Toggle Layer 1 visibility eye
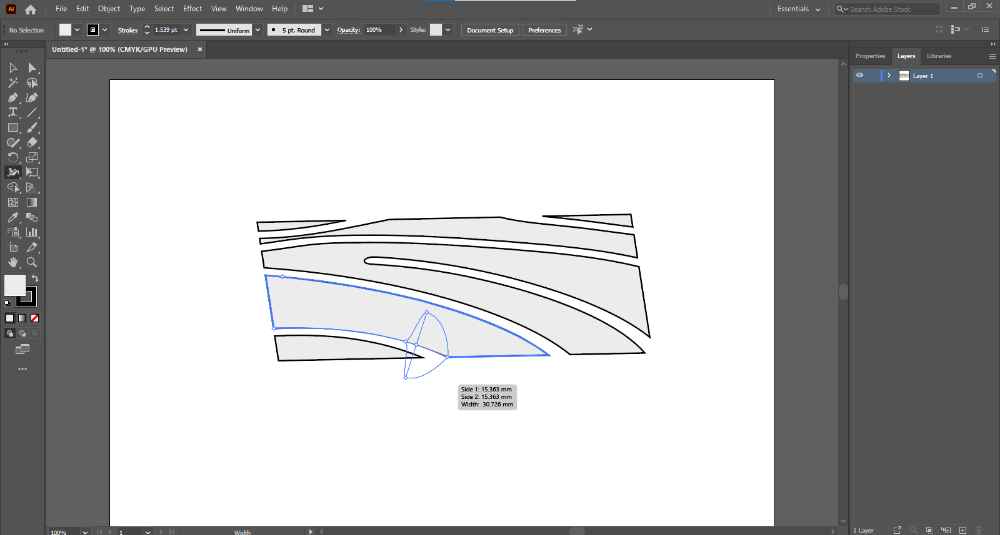The width and height of the screenshot is (1000, 535). point(860,75)
